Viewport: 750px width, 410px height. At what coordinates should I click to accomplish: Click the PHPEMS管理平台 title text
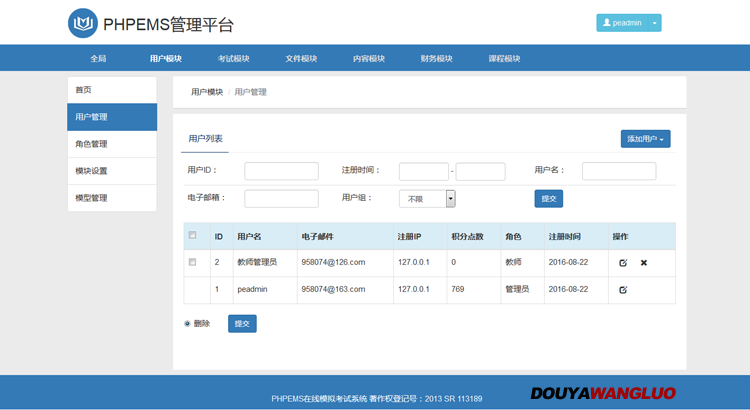click(168, 24)
